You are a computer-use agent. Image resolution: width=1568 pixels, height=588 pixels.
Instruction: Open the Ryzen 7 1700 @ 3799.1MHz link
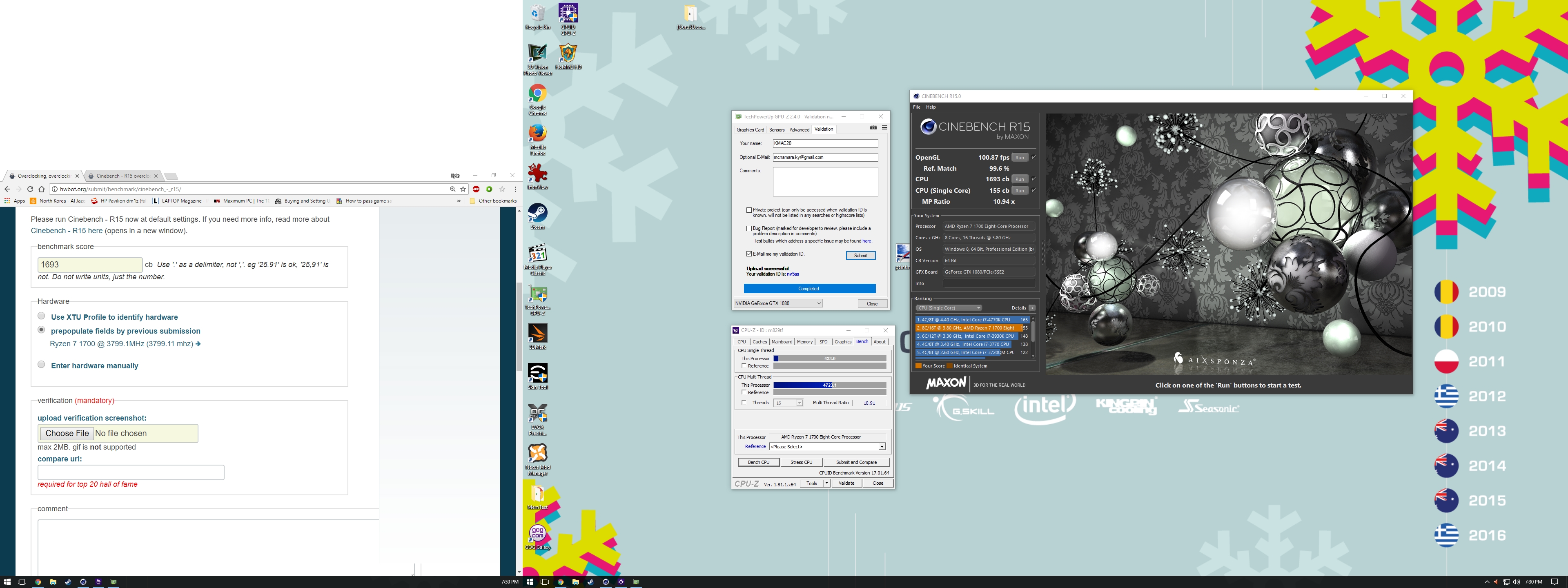click(x=125, y=344)
